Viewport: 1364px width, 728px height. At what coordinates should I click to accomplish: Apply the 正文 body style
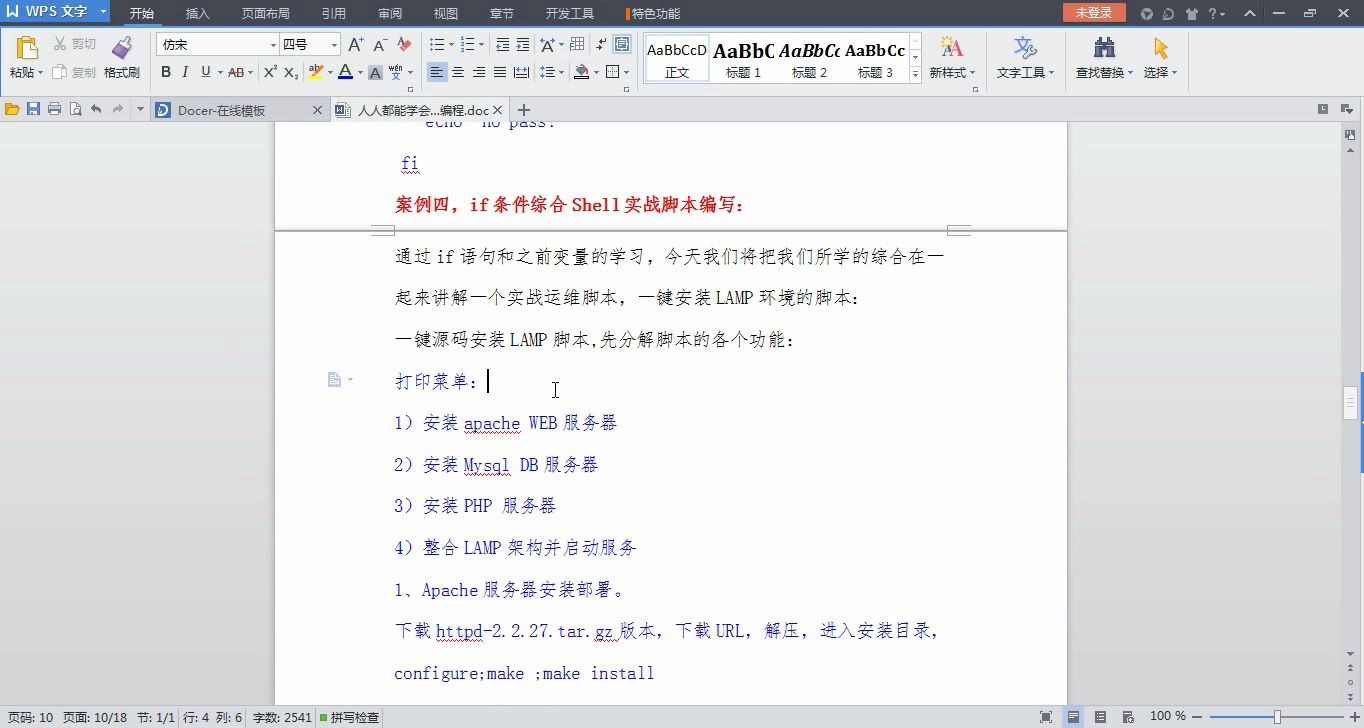[x=677, y=59]
